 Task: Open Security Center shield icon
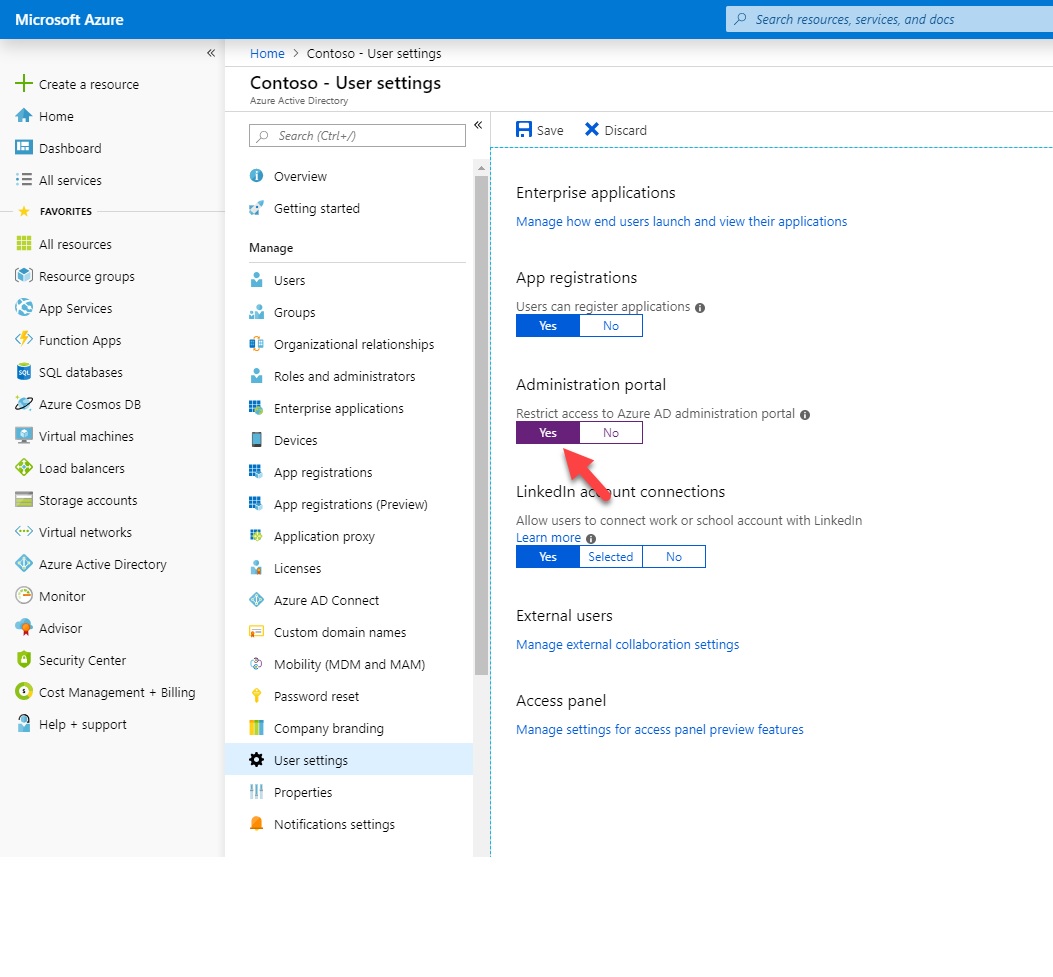click(24, 659)
